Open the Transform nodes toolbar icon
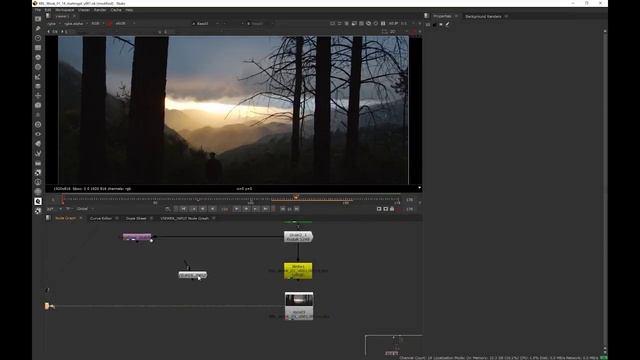 tap(38, 96)
